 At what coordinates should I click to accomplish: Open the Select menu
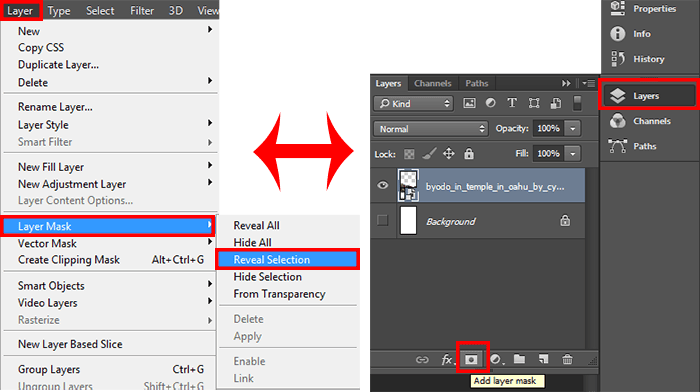(100, 10)
